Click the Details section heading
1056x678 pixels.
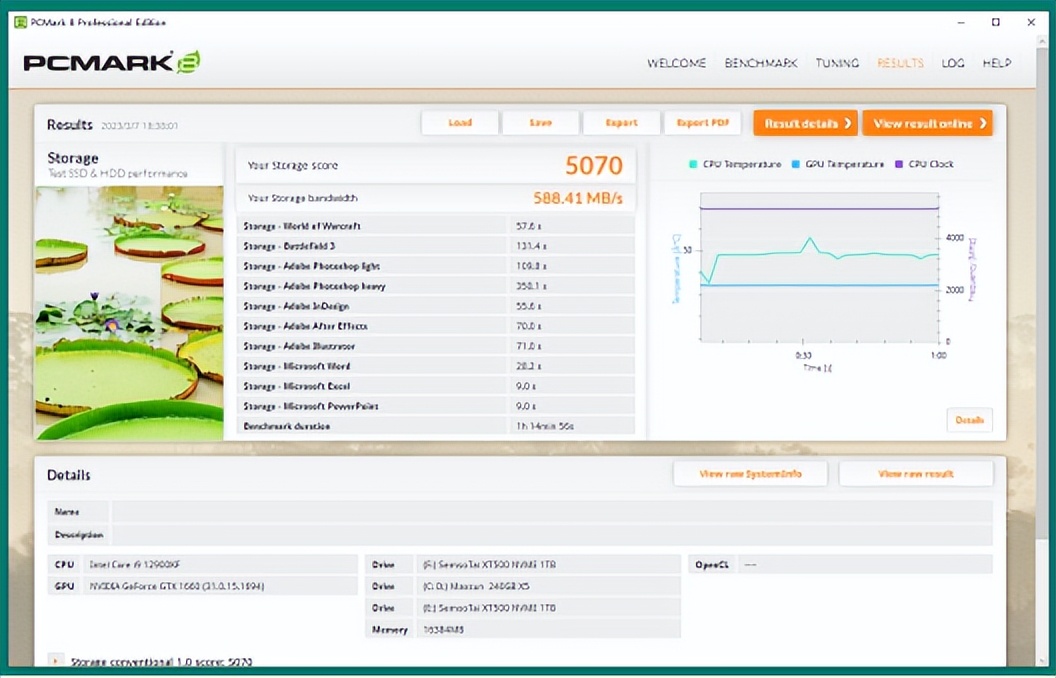click(69, 475)
